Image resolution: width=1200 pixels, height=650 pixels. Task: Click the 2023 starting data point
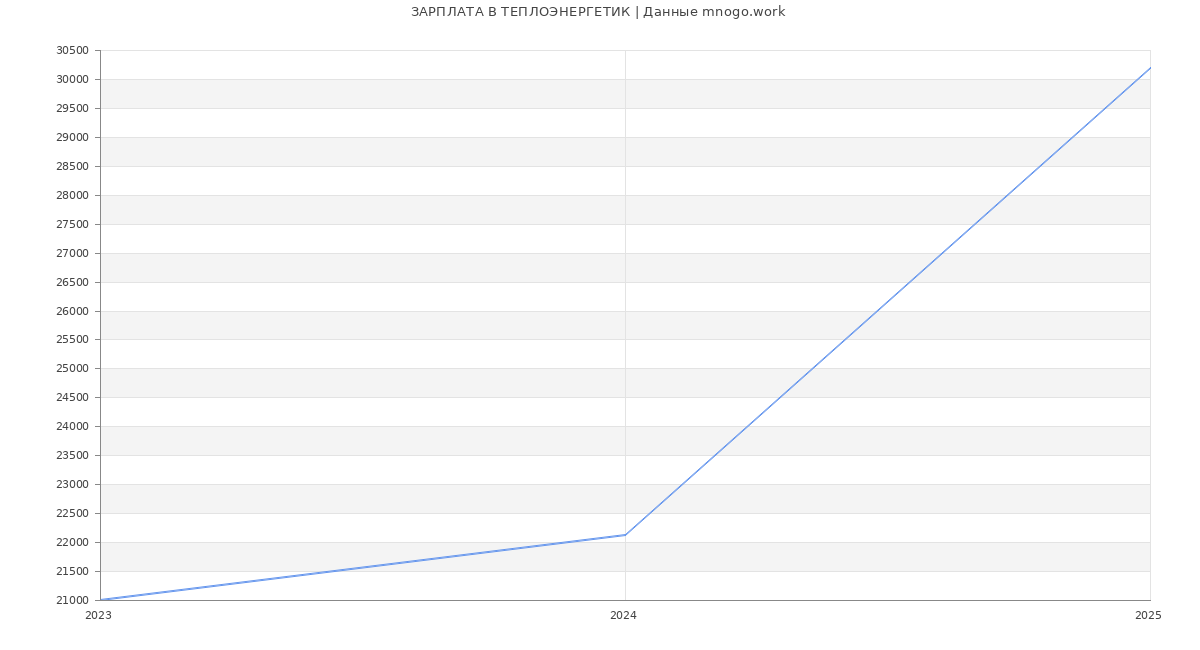tap(101, 600)
